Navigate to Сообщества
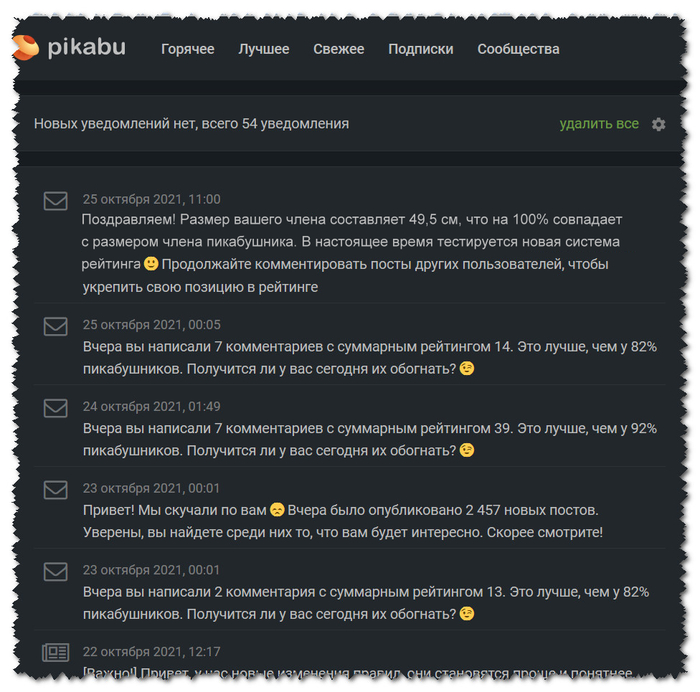The image size is (700, 692). pos(518,49)
